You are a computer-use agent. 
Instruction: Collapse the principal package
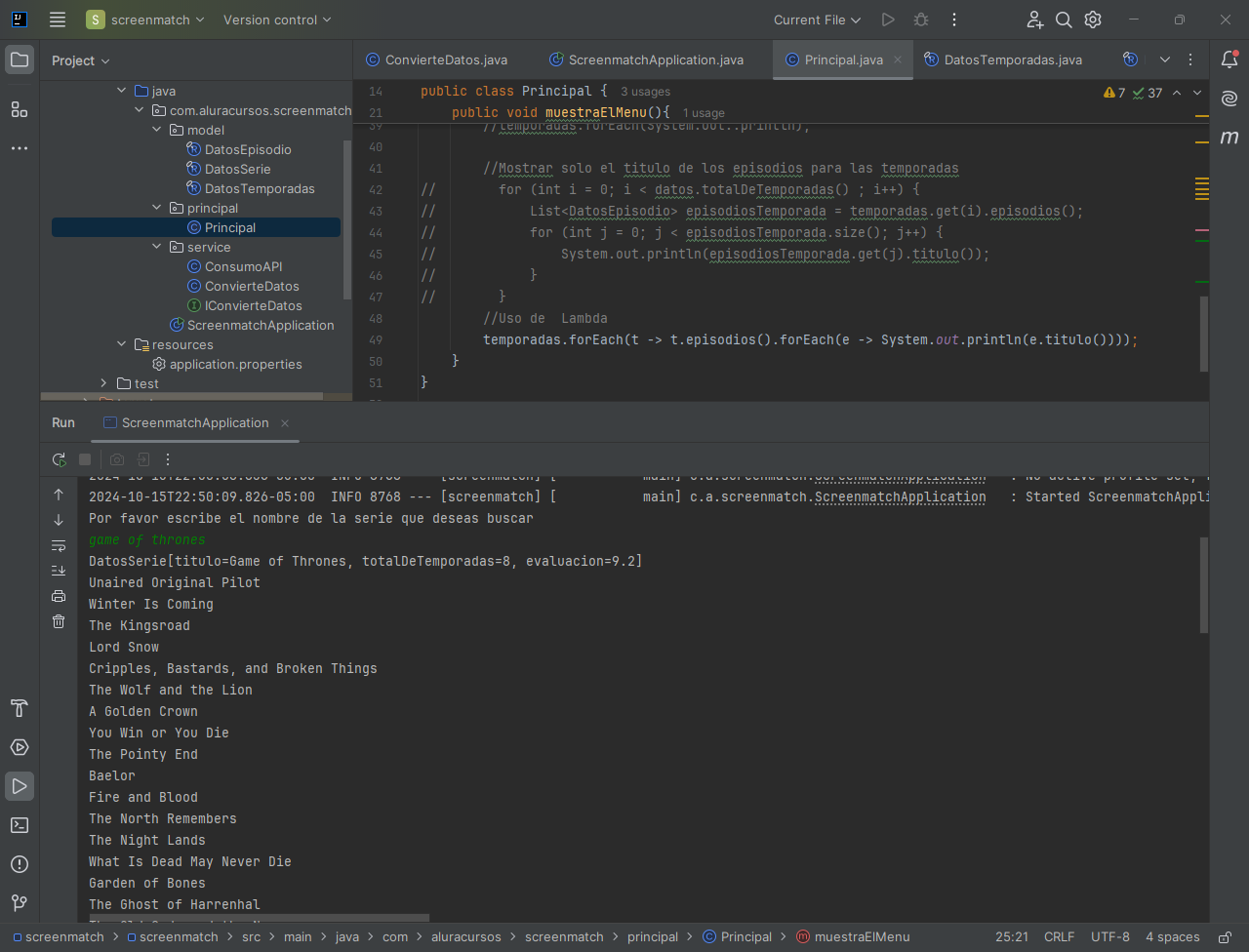[157, 208]
